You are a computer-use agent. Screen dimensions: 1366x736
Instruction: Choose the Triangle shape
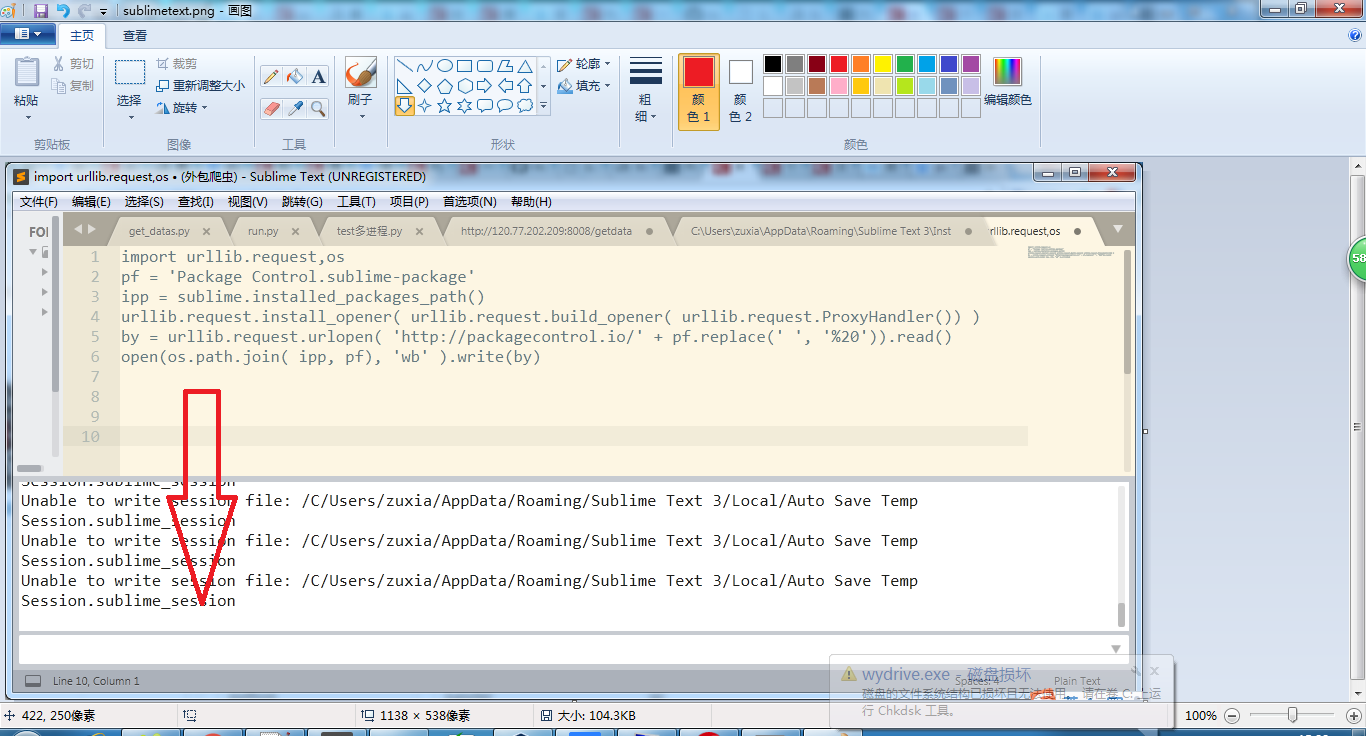point(525,66)
